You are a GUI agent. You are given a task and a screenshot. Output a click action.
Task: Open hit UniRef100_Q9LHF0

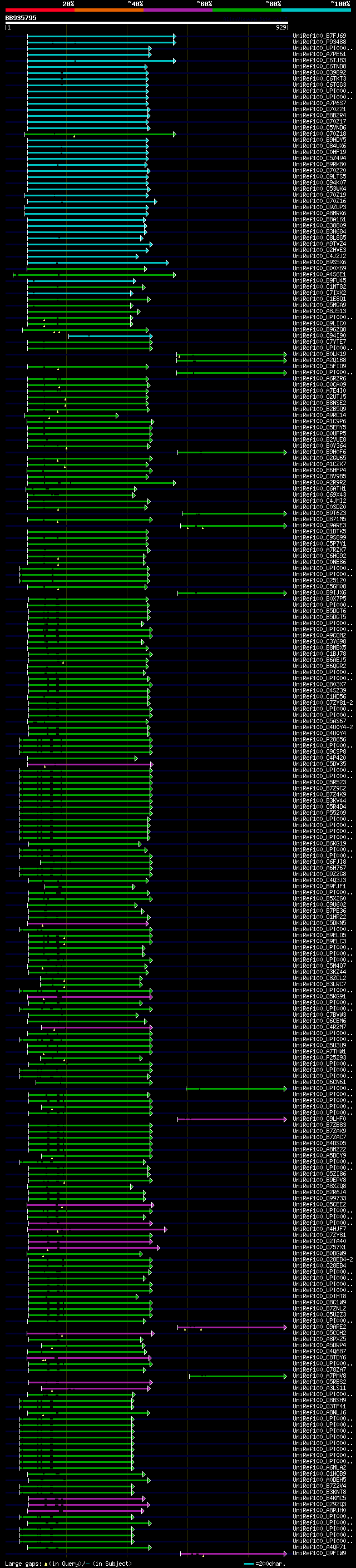(319, 1119)
